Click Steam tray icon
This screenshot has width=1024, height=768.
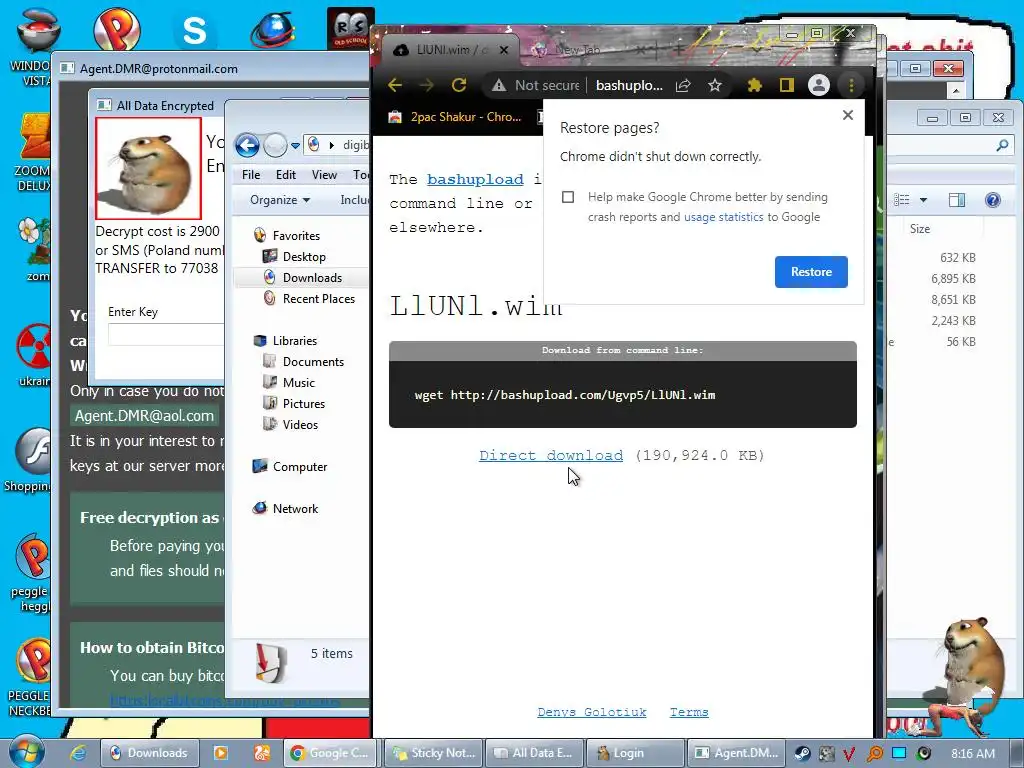tap(801, 754)
